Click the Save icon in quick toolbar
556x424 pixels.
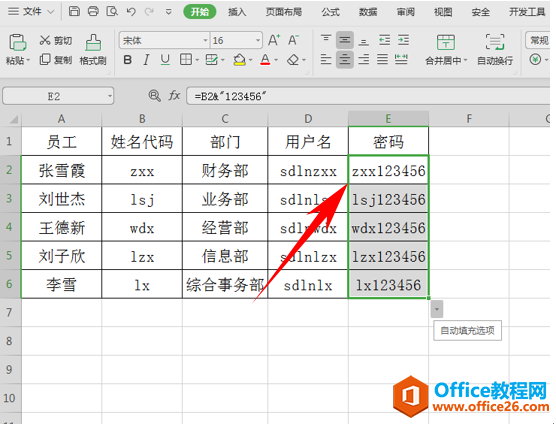coord(74,11)
